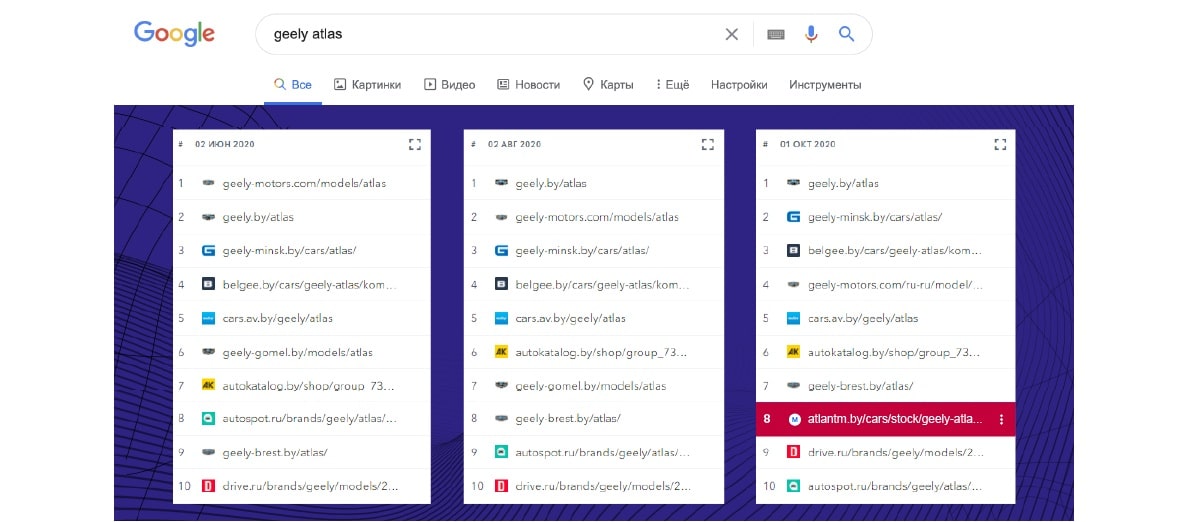1200x522 pixels.
Task: Click geely.by/atlas at rank 1 in October list
Action: 844,184
